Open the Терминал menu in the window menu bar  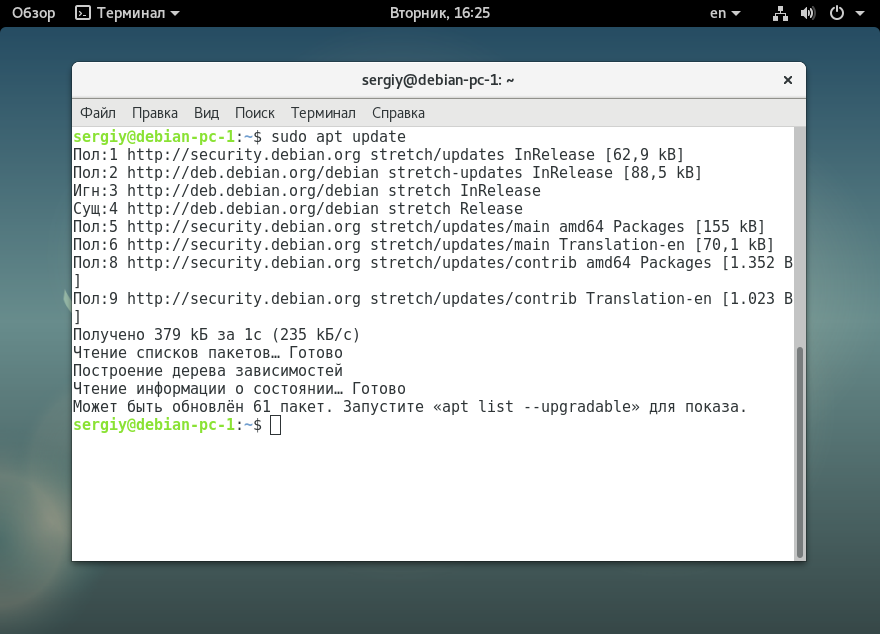[323, 113]
